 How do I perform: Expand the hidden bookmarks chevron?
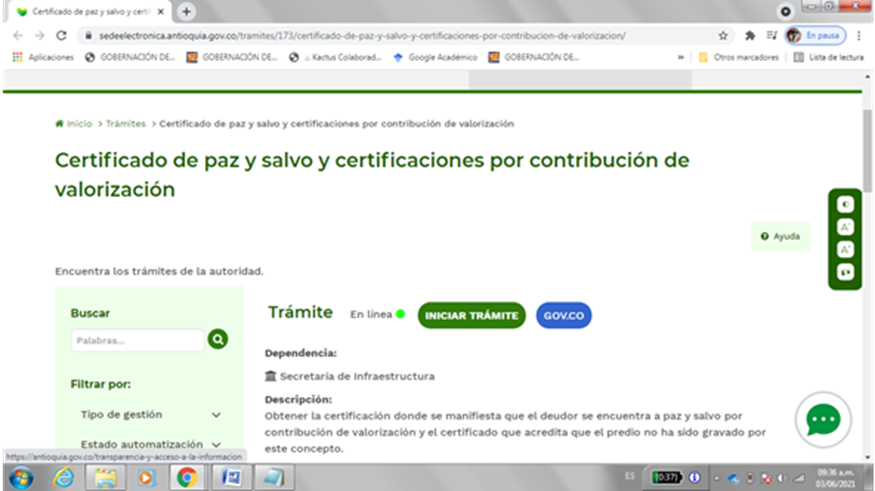(681, 57)
